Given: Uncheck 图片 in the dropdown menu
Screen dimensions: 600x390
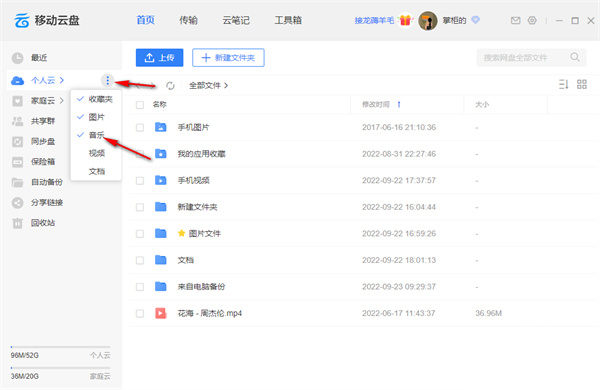Looking at the screenshot, I should (96, 117).
